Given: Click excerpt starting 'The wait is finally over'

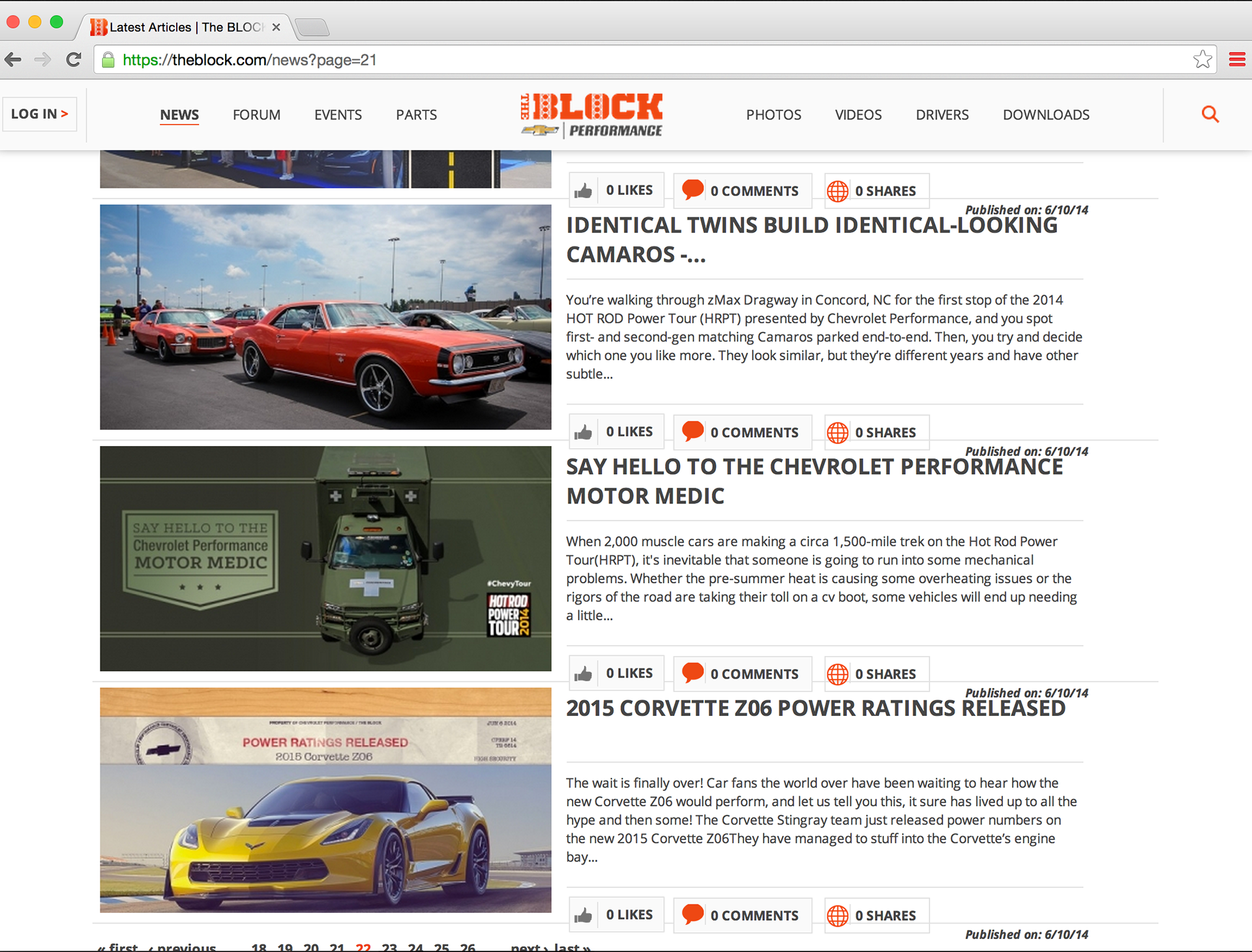Looking at the screenshot, I should [x=822, y=820].
